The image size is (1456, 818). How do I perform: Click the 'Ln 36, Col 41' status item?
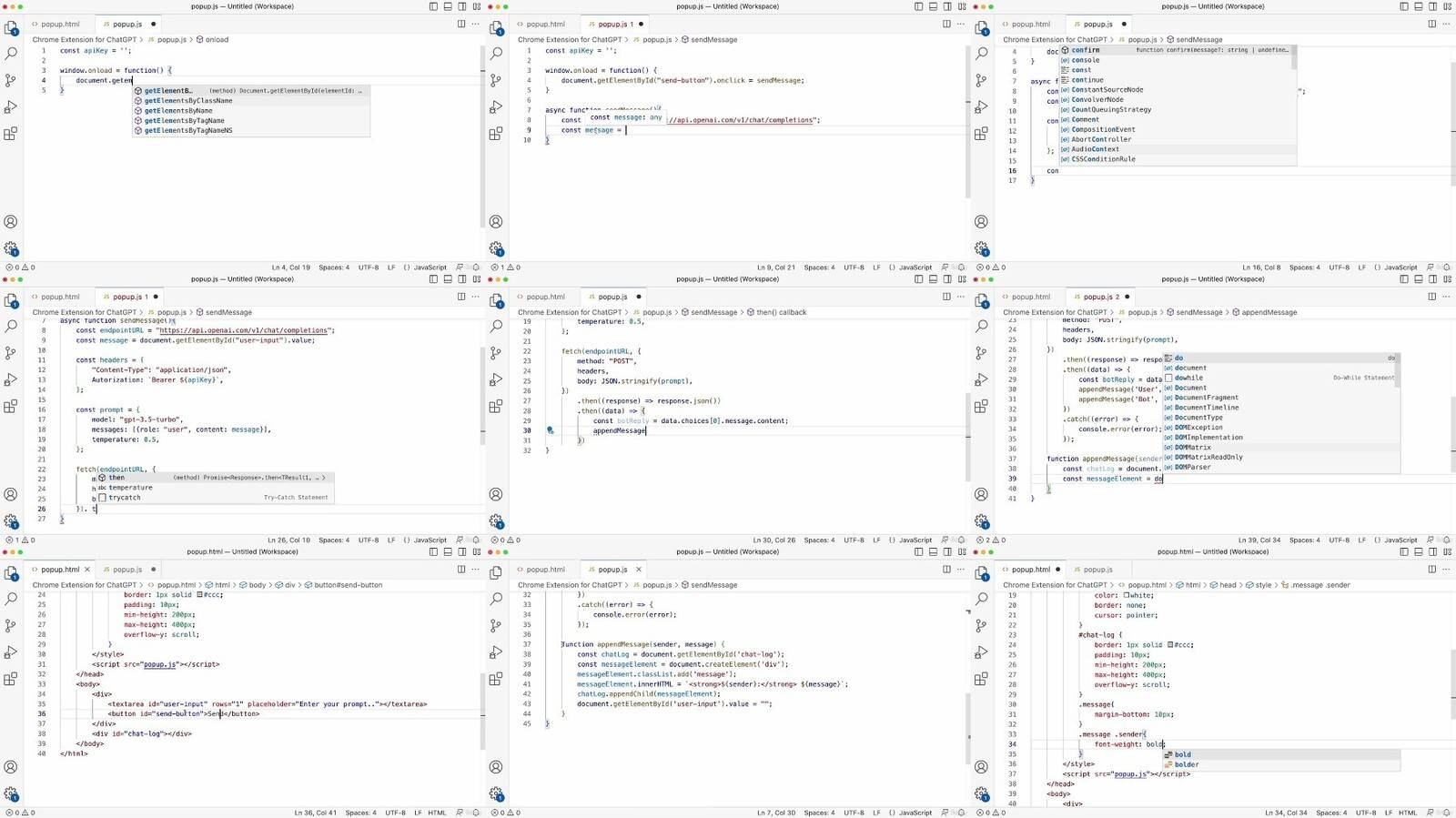315,813
